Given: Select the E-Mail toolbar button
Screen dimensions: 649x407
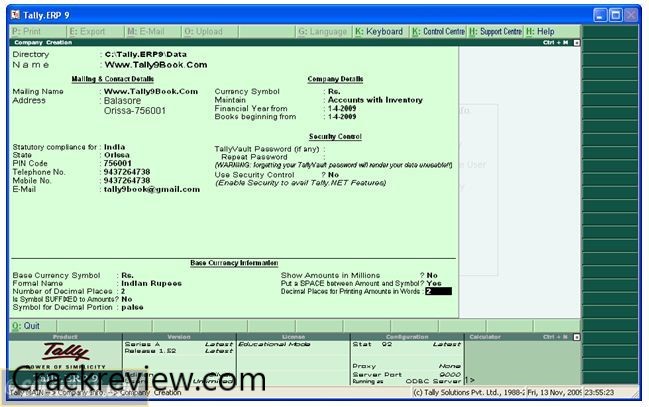Looking at the screenshot, I should tap(146, 32).
